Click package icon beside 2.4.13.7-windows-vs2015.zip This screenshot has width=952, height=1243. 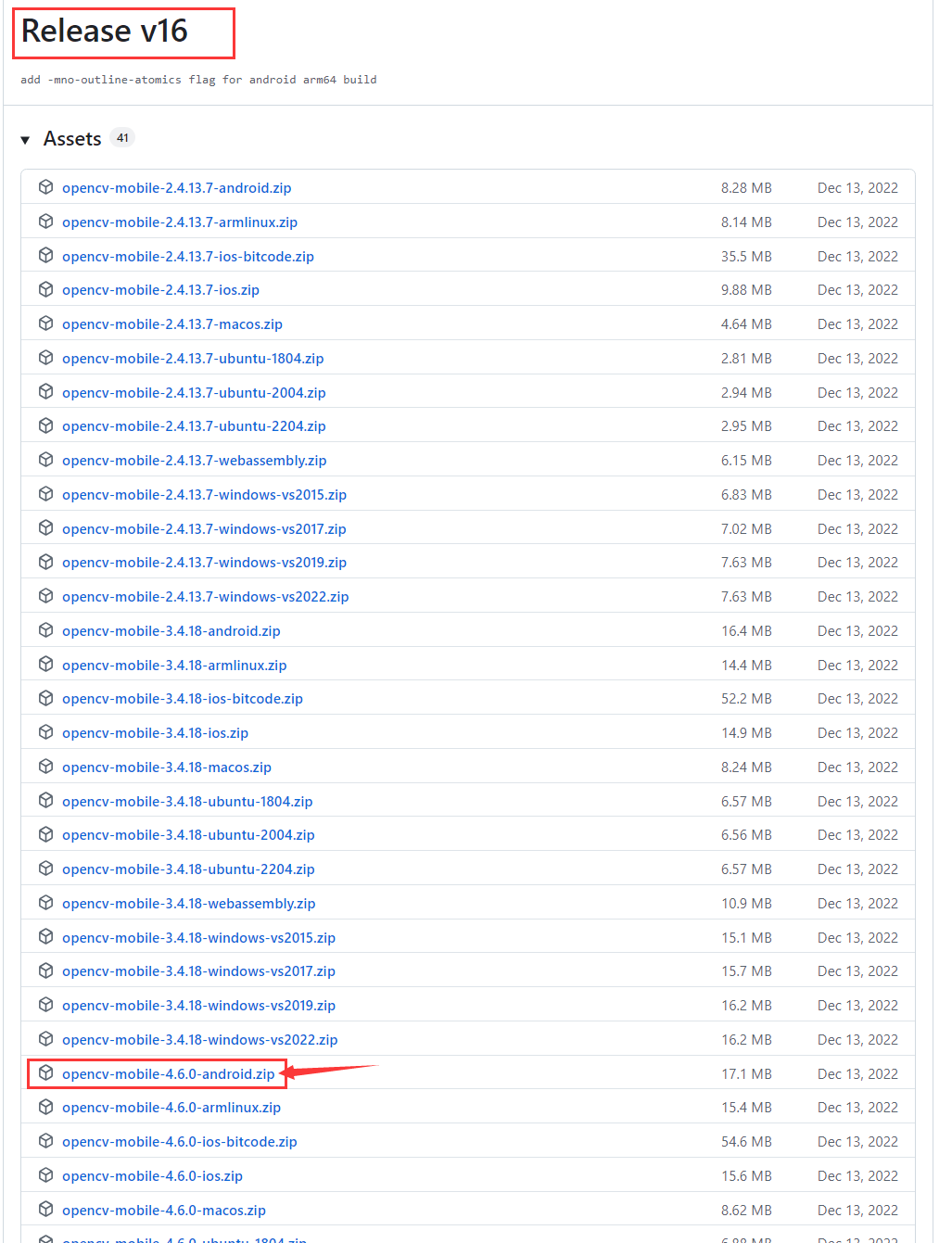45,494
